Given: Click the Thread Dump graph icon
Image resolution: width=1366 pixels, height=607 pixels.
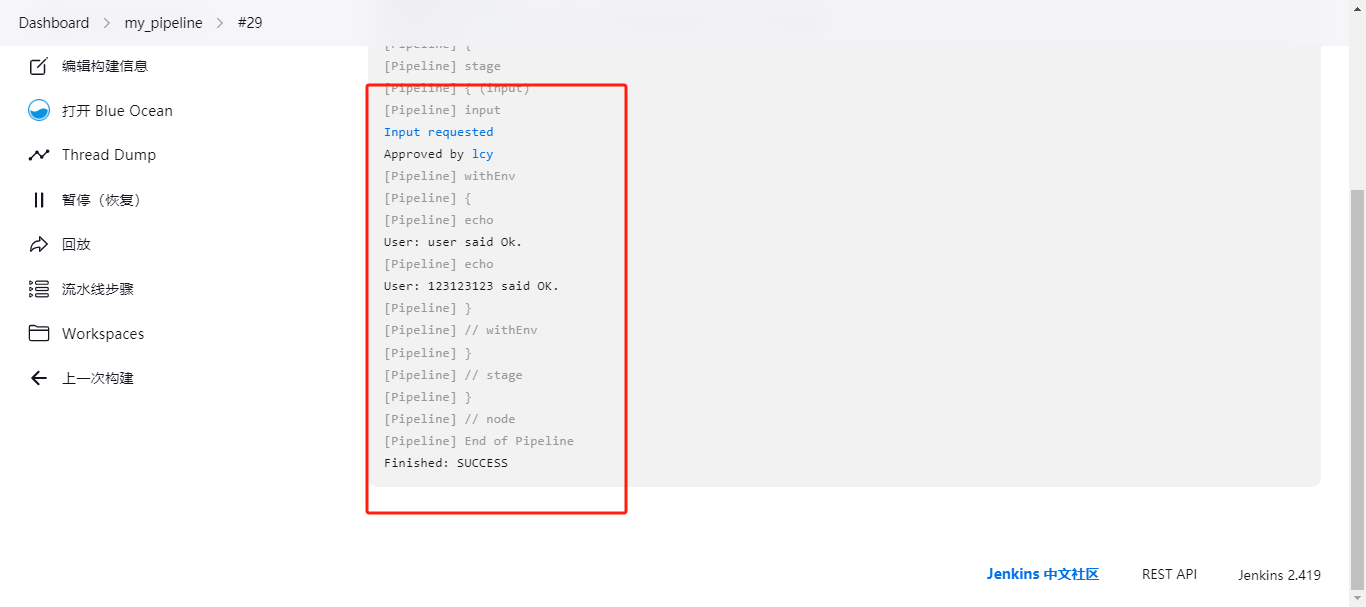Looking at the screenshot, I should coord(39,155).
